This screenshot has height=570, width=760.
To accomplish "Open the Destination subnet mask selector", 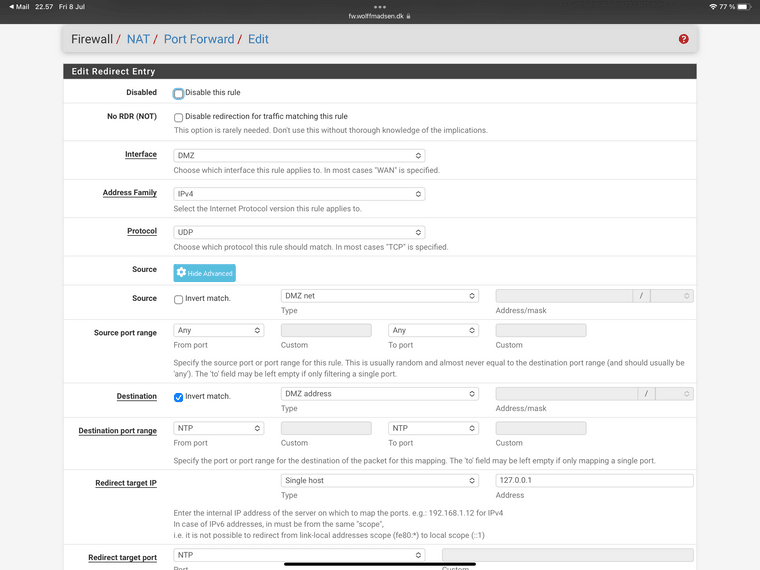I will tap(674, 394).
